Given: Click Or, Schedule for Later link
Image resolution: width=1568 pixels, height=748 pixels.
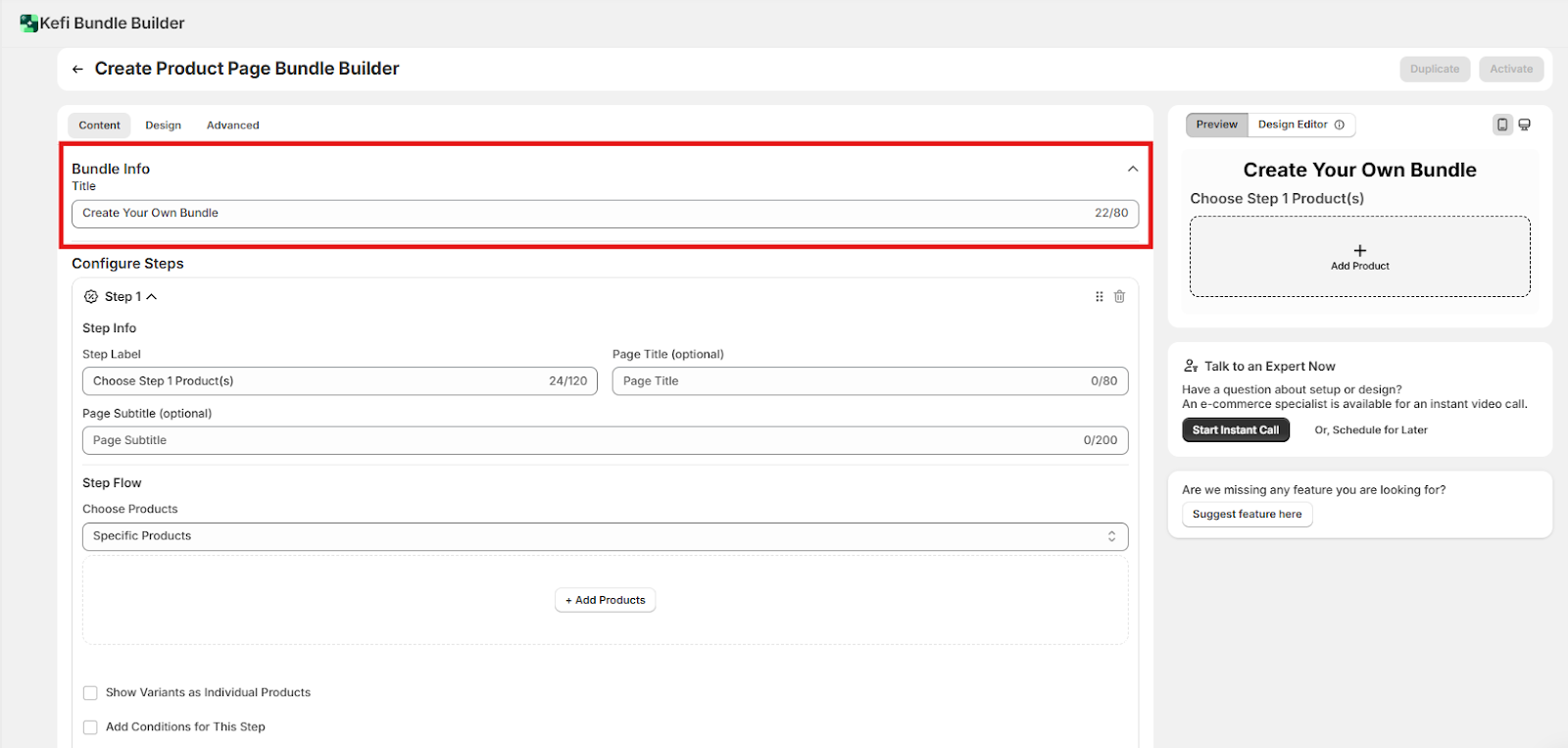Looking at the screenshot, I should [x=1370, y=430].
